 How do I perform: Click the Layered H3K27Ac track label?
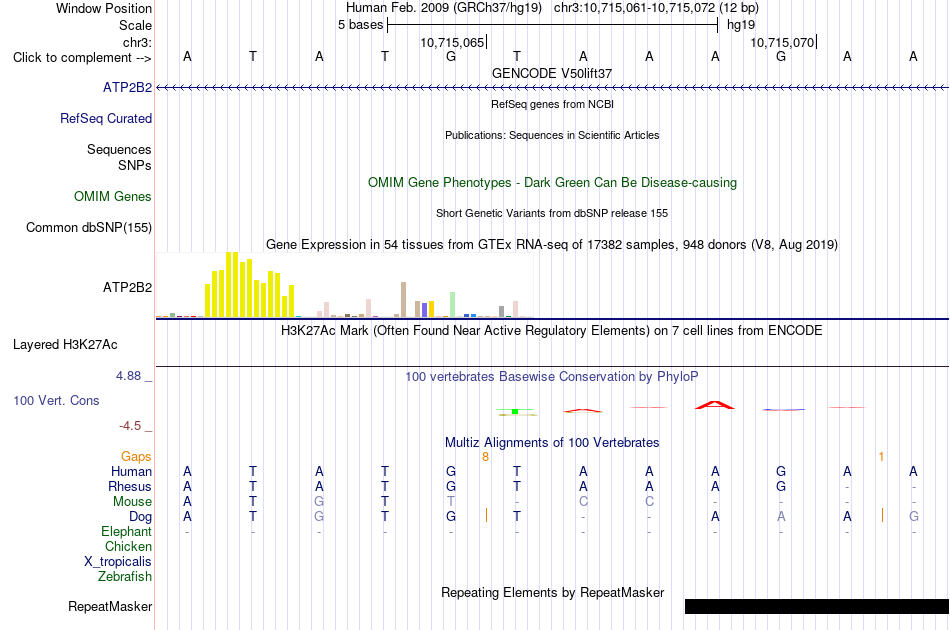click(x=65, y=344)
